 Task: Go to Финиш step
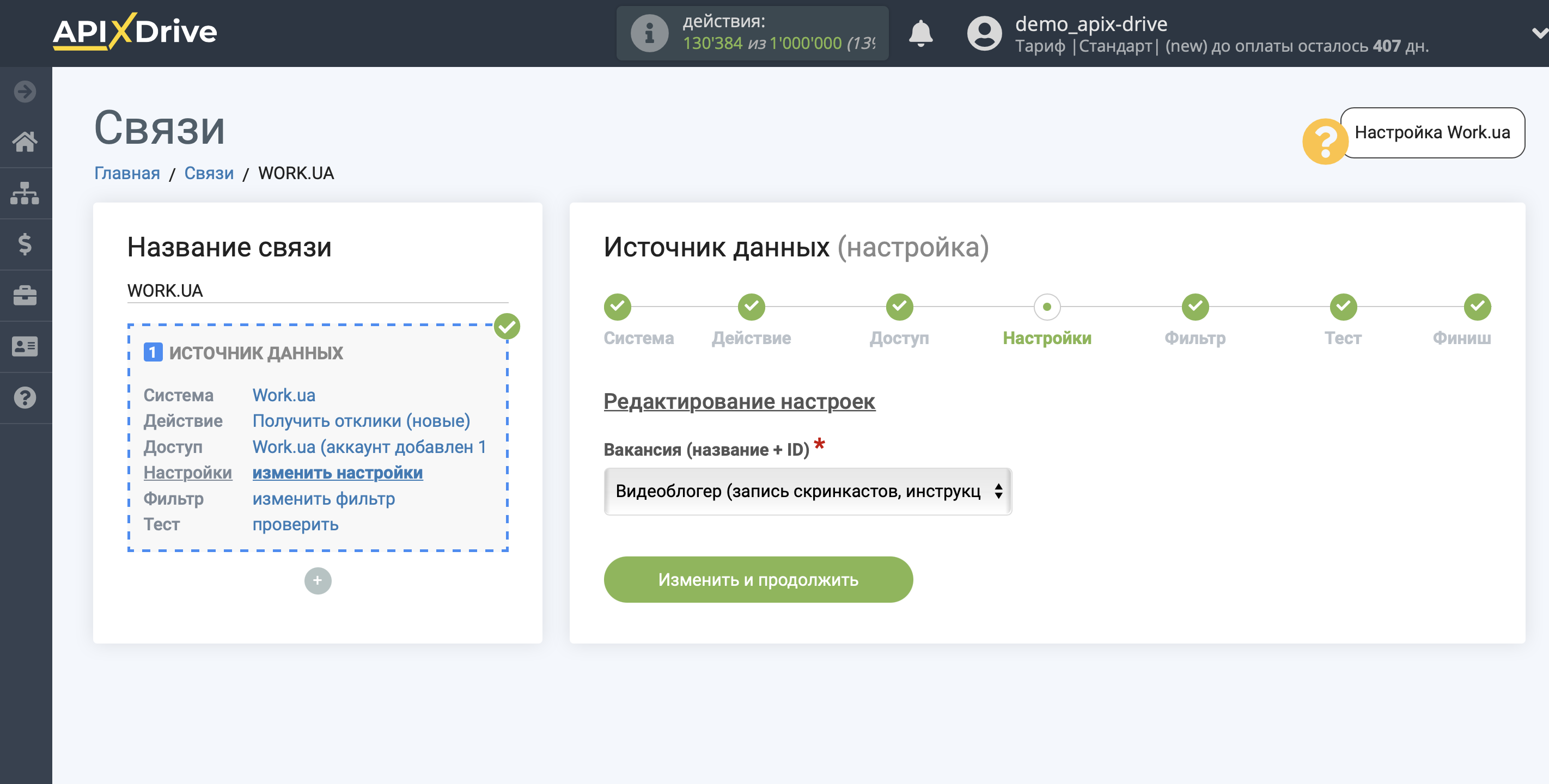click(1477, 307)
